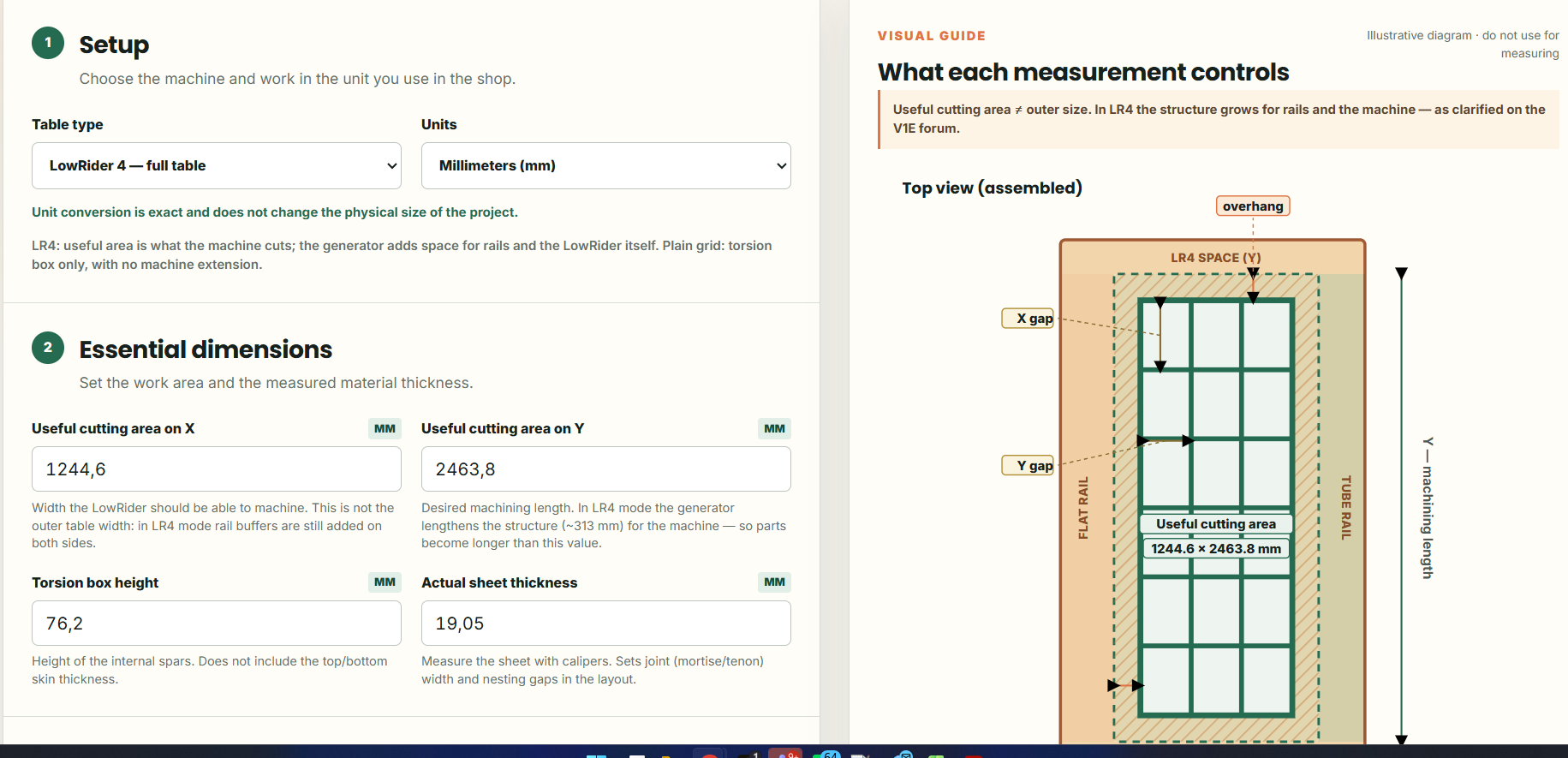
Task: Focus the Actual sheet thickness input
Action: (x=606, y=624)
